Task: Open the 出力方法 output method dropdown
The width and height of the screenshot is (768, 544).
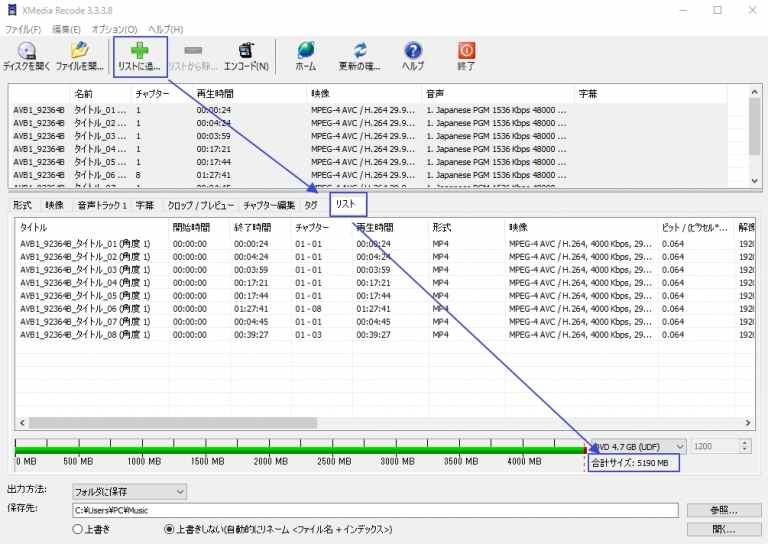Action: click(x=129, y=491)
